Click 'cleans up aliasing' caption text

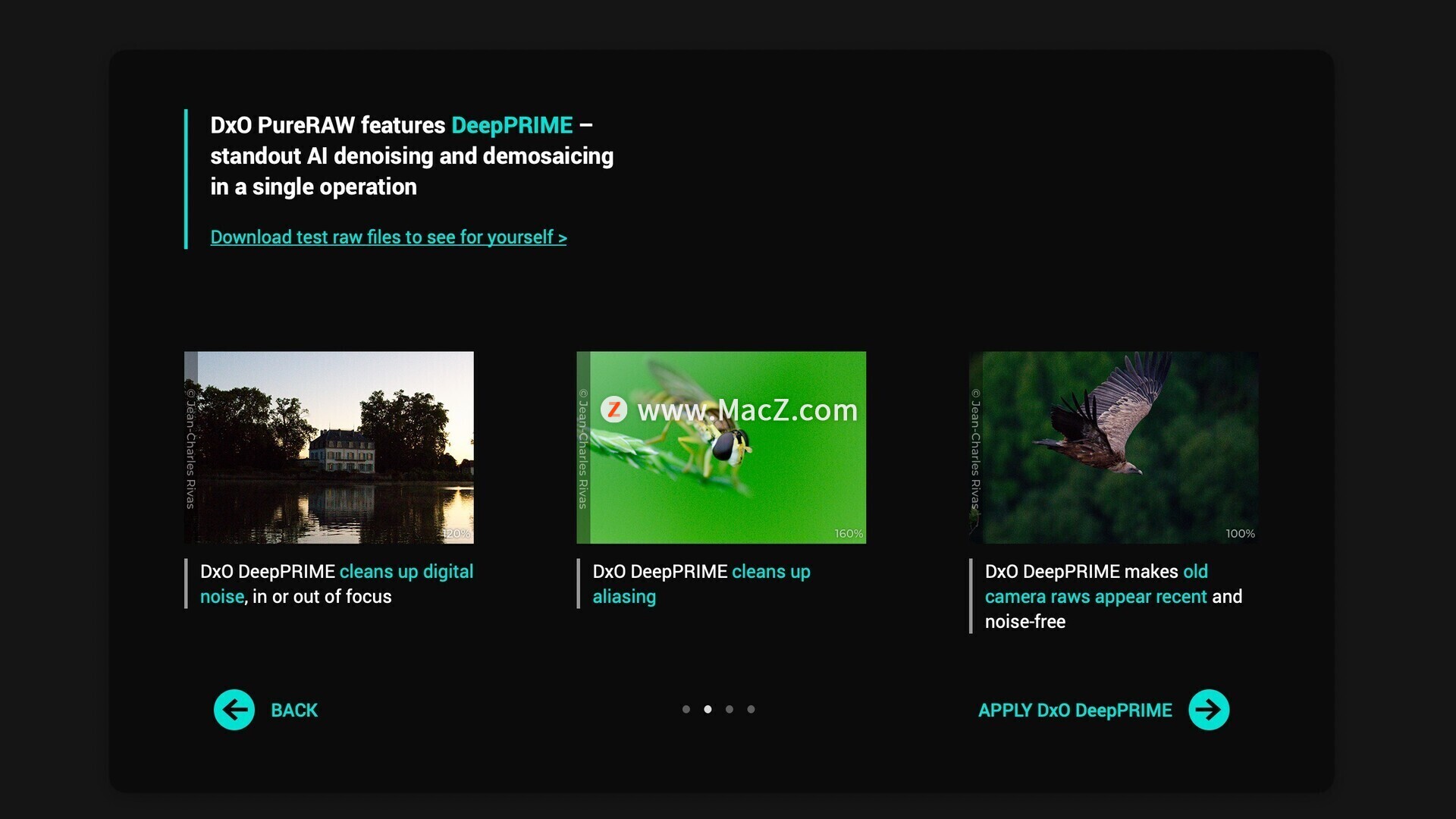click(701, 584)
